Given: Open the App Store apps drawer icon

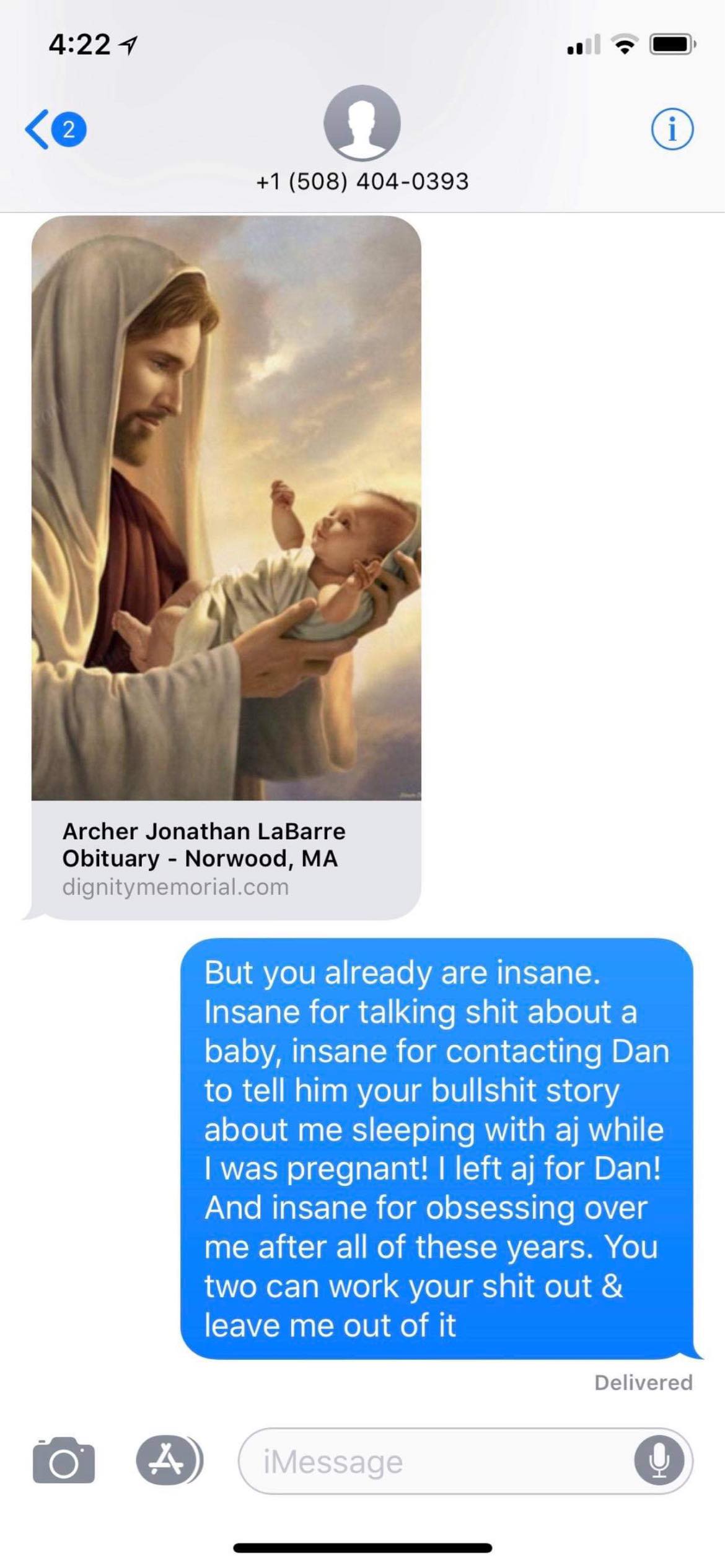Looking at the screenshot, I should click(x=169, y=1460).
